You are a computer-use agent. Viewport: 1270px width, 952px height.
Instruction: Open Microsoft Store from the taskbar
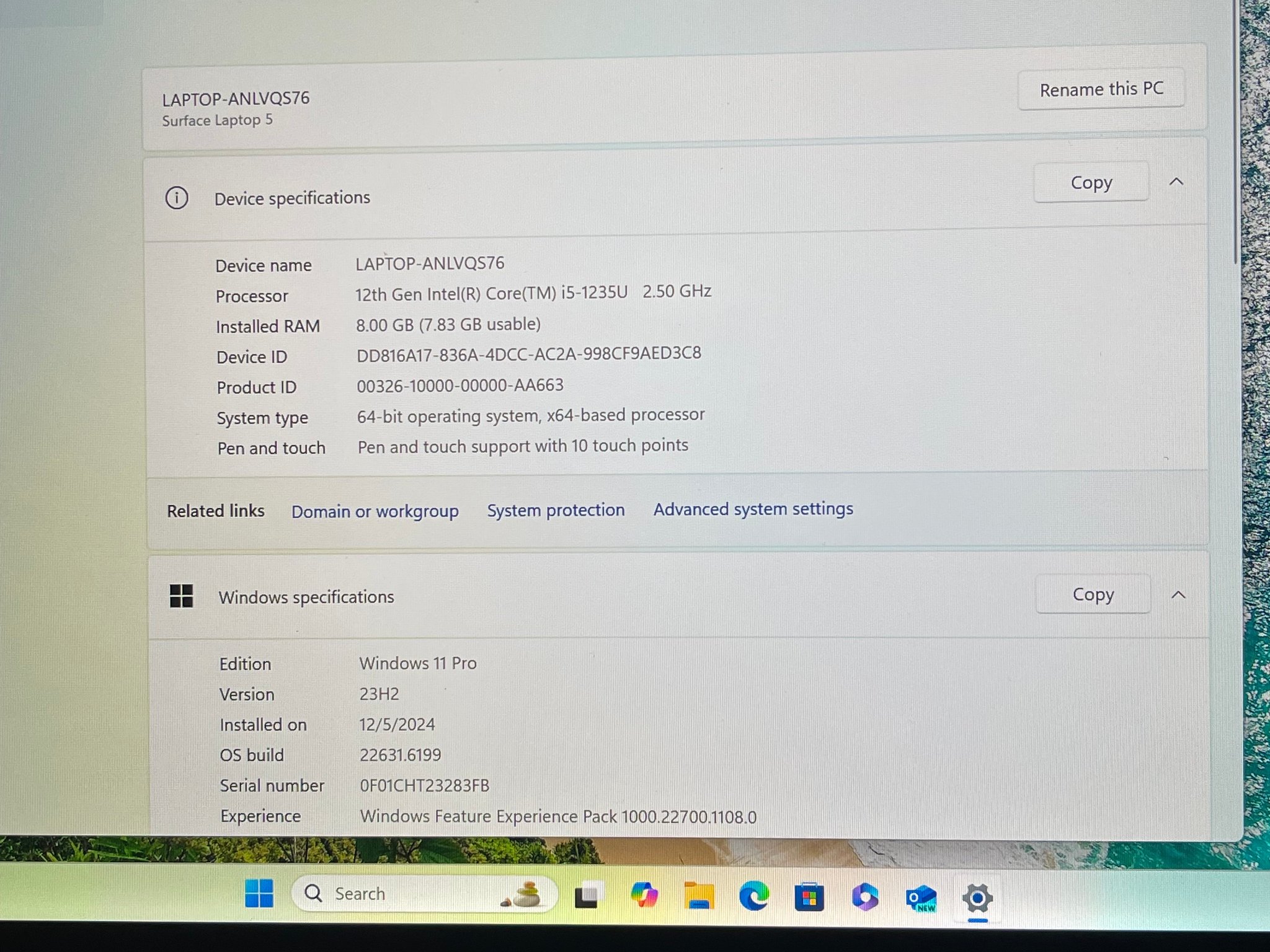pyautogui.click(x=809, y=897)
